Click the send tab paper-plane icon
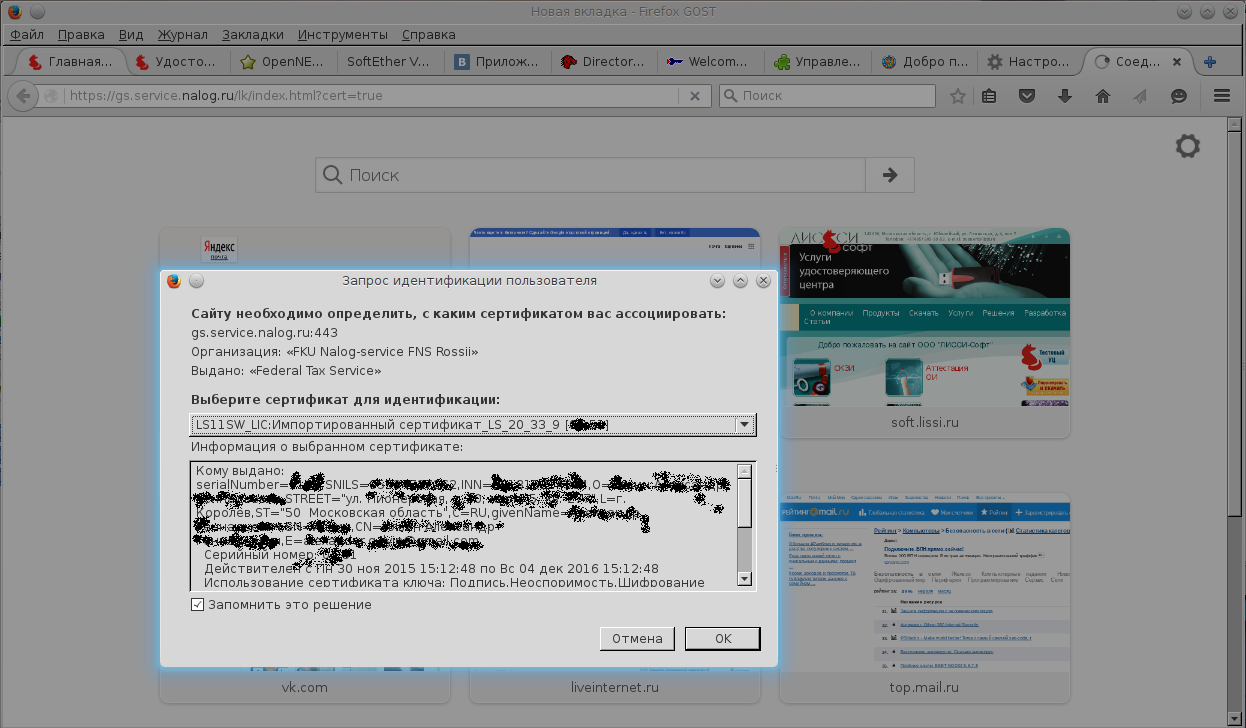Image resolution: width=1246 pixels, height=728 pixels. (x=1140, y=96)
